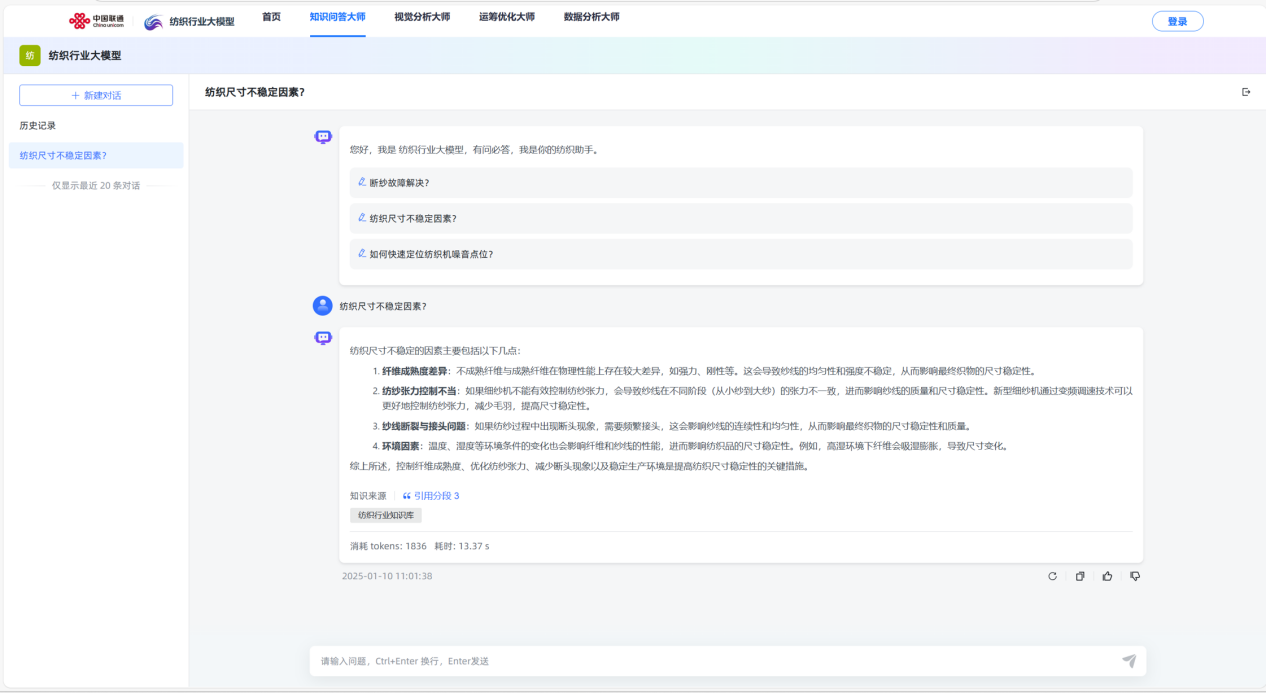This screenshot has width=1266, height=693.
Task: Switch to the 视觉分析大师 tab
Action: tap(422, 17)
